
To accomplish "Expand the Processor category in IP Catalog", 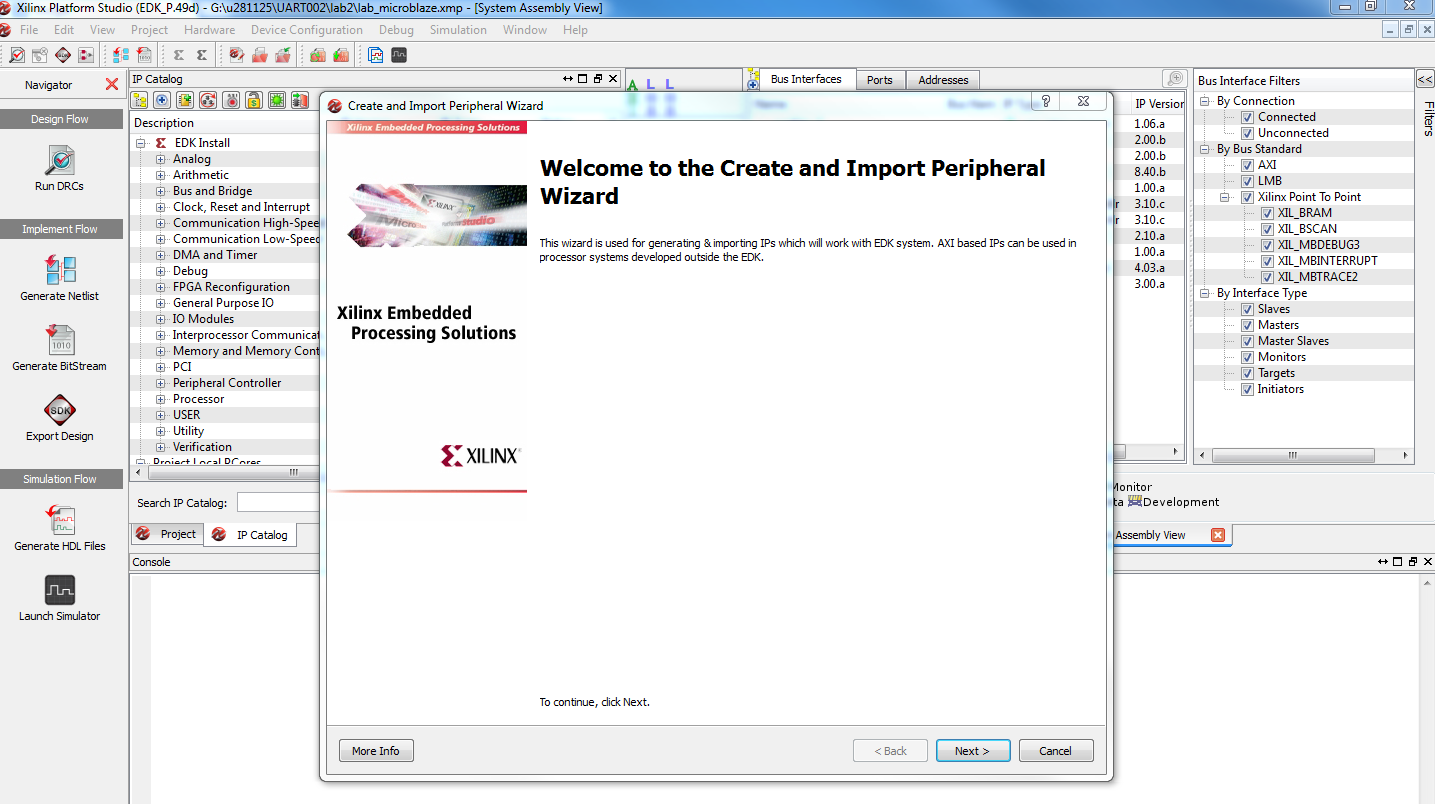I will [x=161, y=399].
